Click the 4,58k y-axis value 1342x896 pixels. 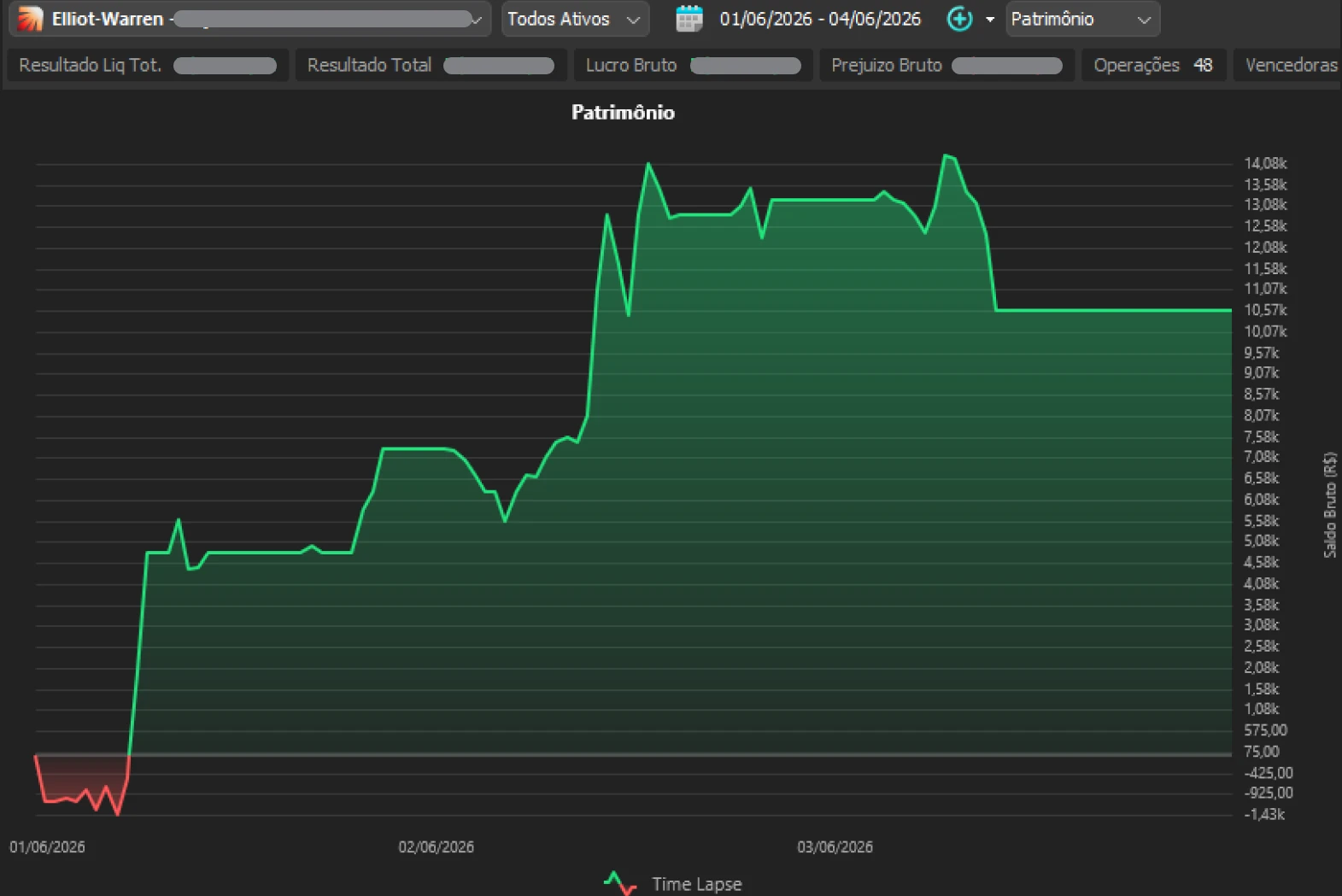[x=1262, y=562]
